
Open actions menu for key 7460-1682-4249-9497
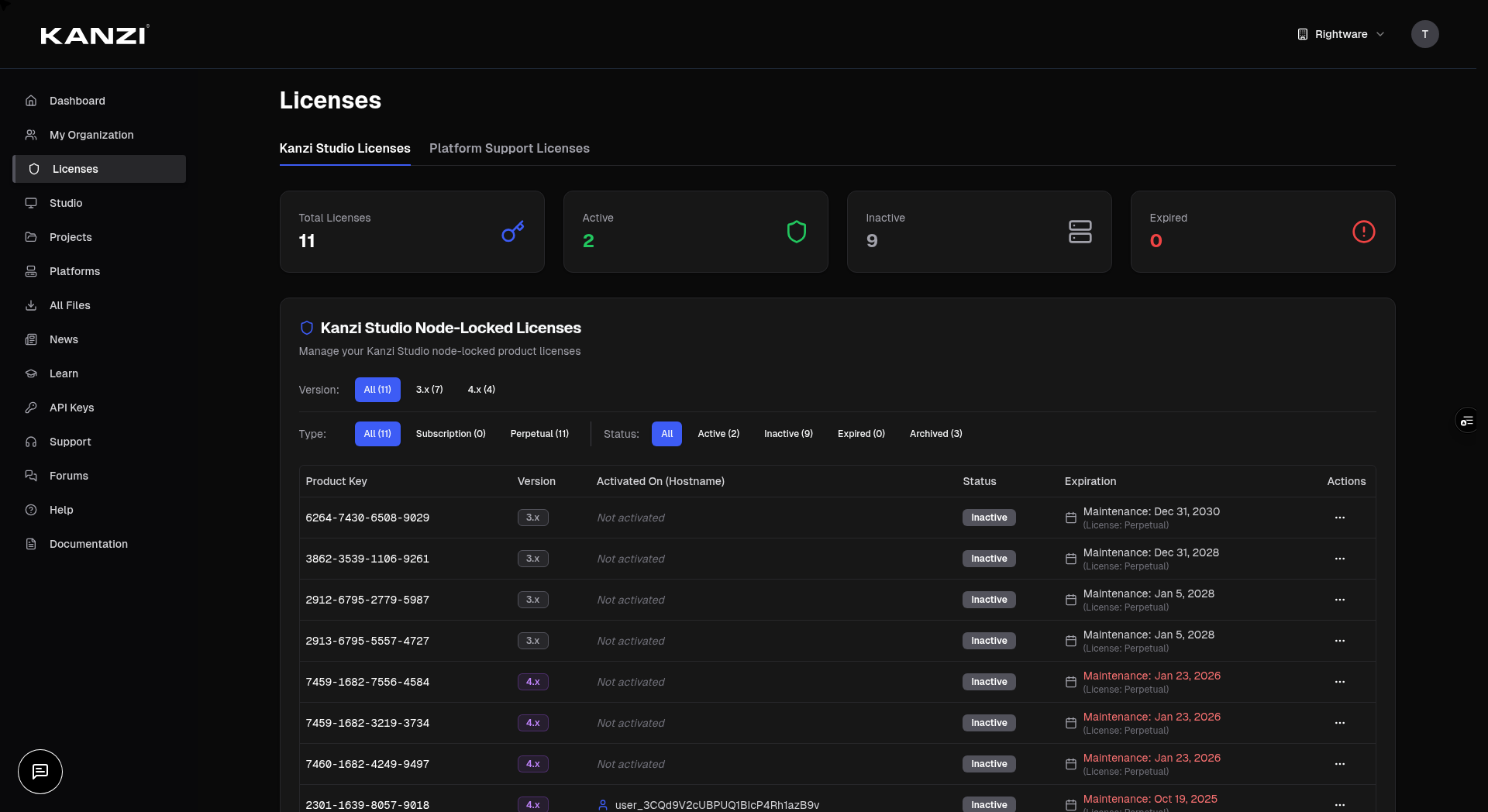click(x=1340, y=764)
